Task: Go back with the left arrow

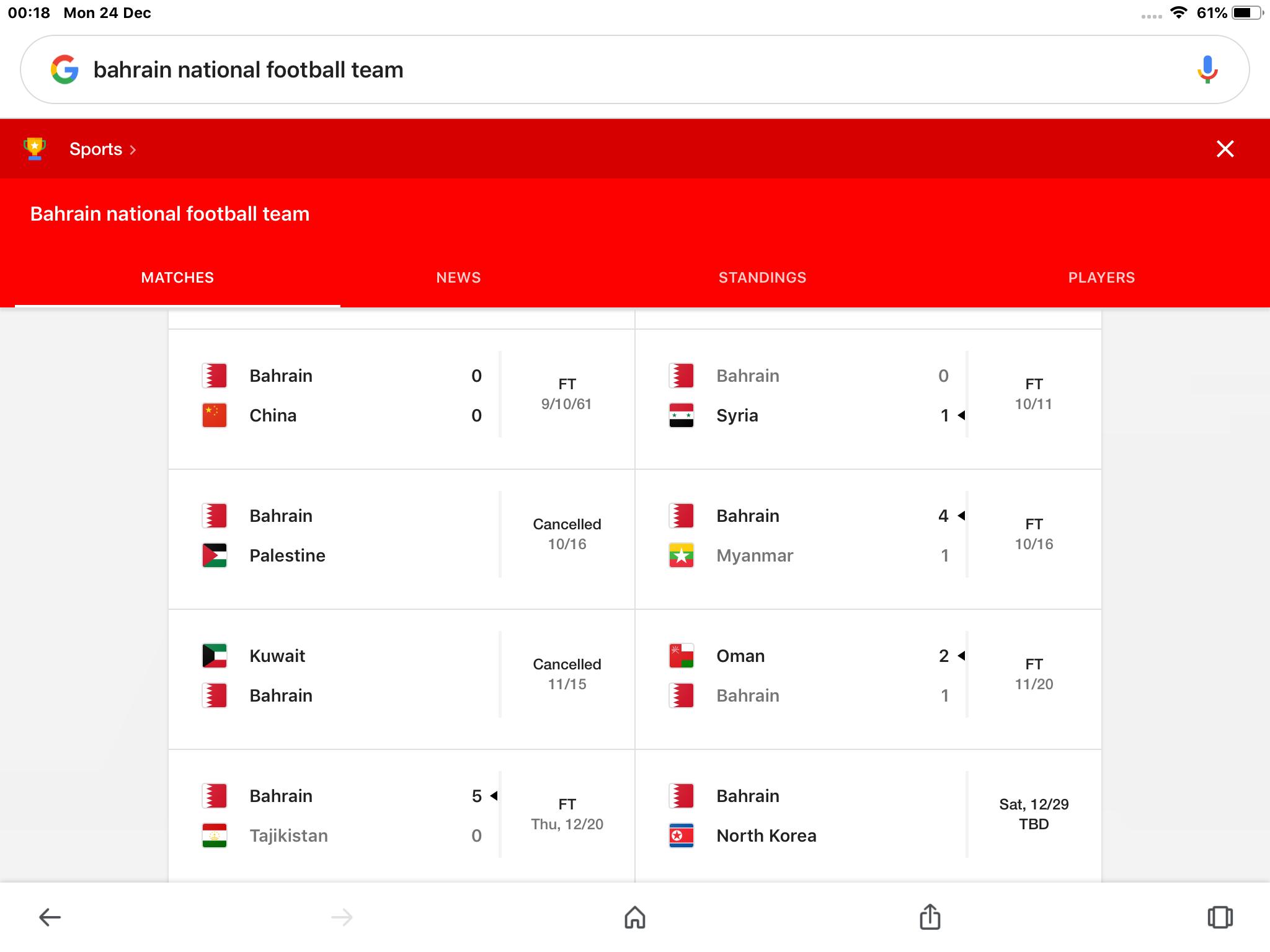Action: click(50, 917)
